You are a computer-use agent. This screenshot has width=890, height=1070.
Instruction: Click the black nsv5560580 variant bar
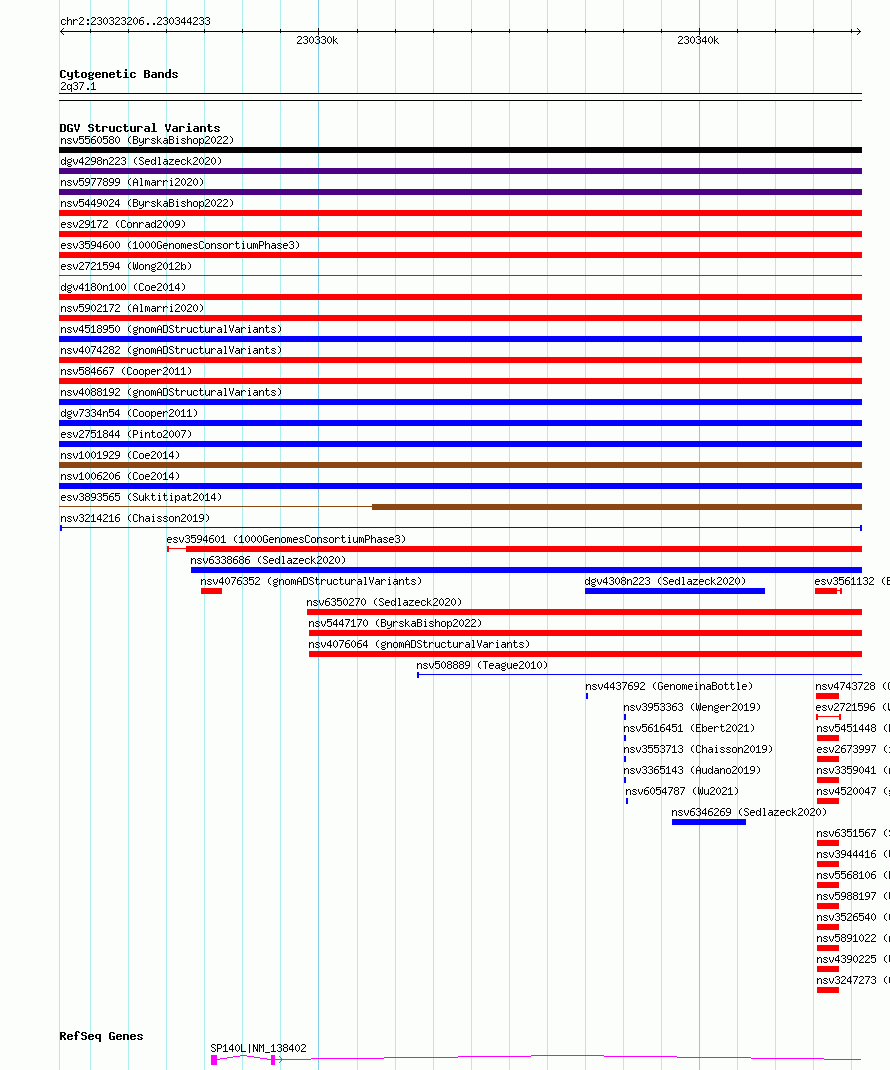pyautogui.click(x=461, y=150)
